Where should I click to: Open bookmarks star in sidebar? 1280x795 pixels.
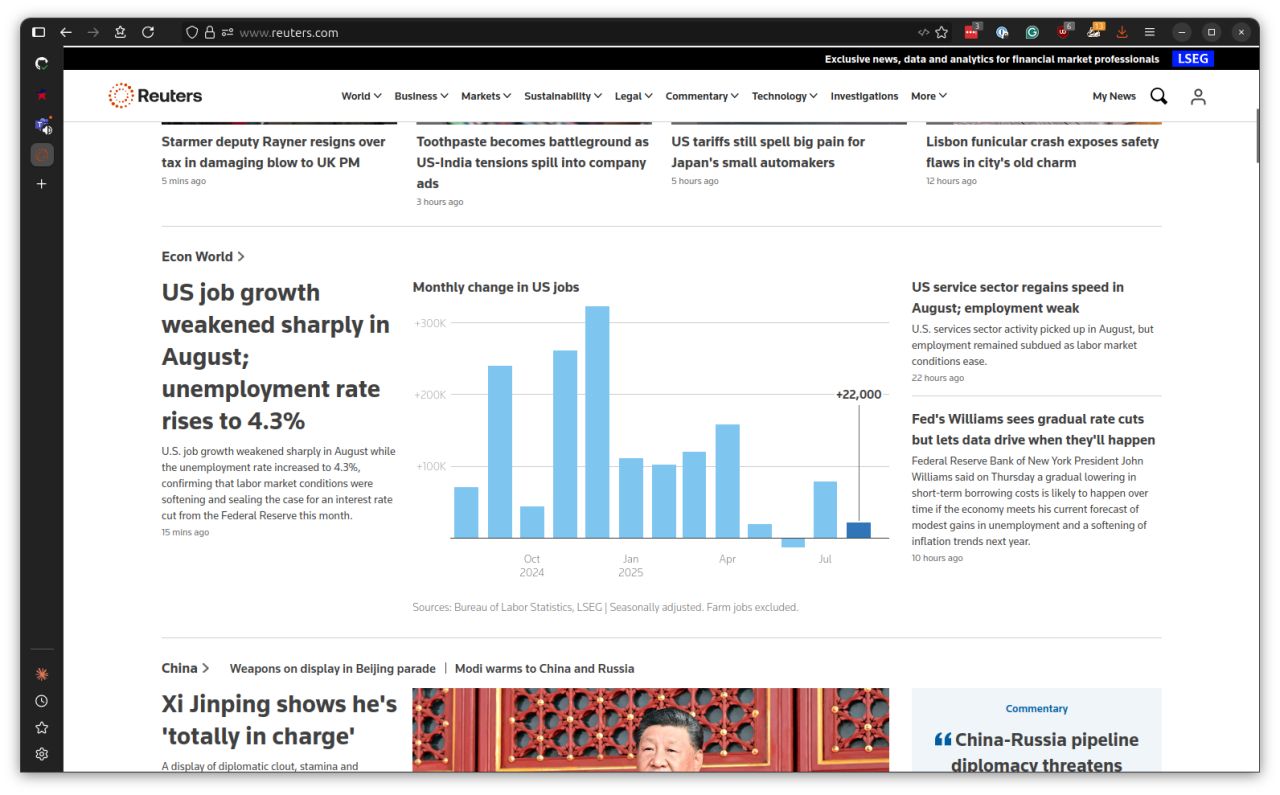[41, 728]
